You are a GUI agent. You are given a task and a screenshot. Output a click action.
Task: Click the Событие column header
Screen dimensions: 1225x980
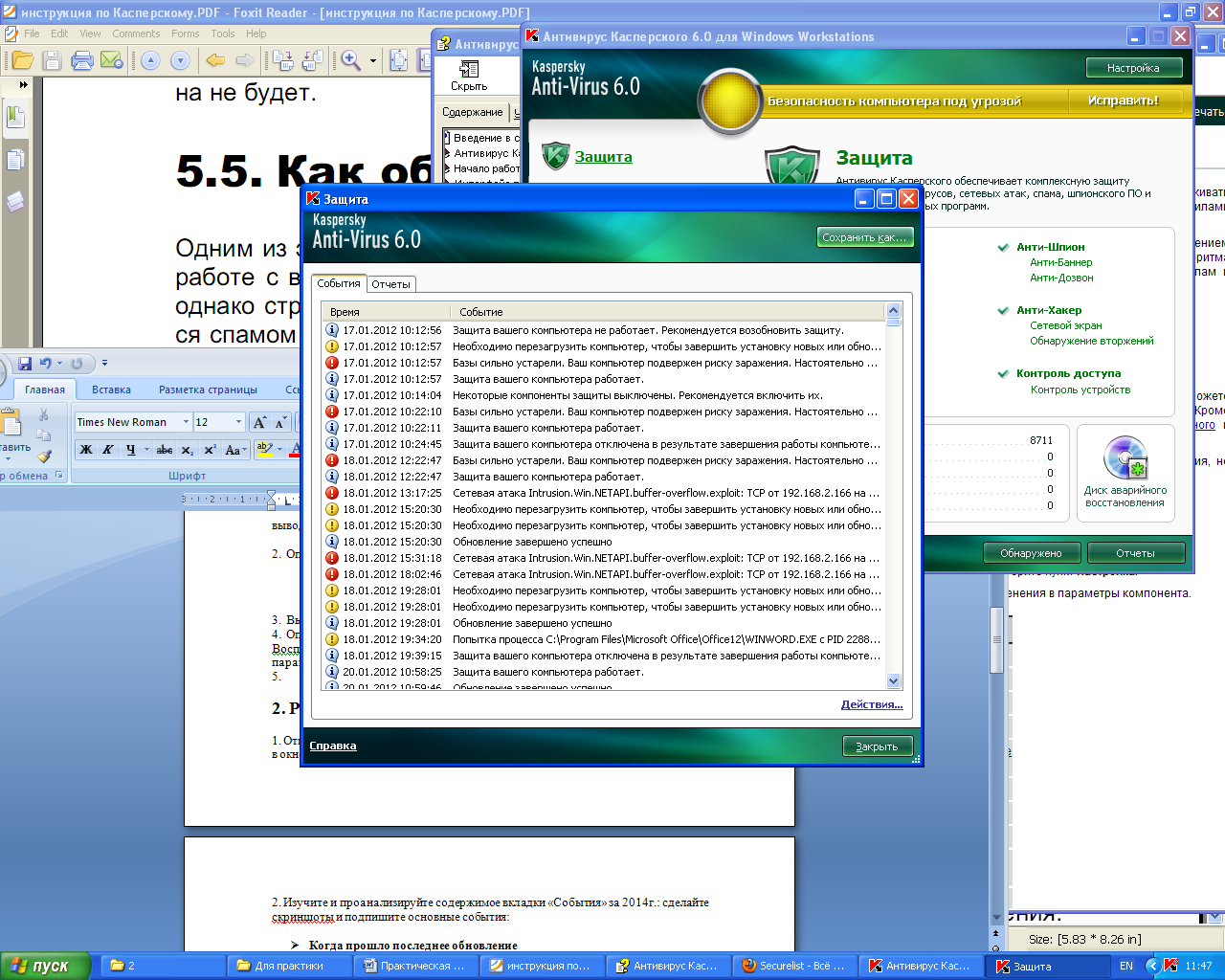click(667, 312)
